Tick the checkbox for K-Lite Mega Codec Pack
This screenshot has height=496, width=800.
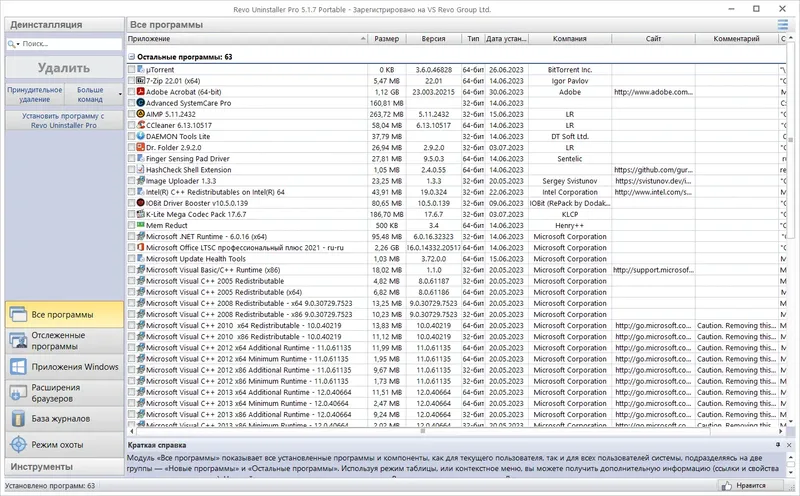132,214
